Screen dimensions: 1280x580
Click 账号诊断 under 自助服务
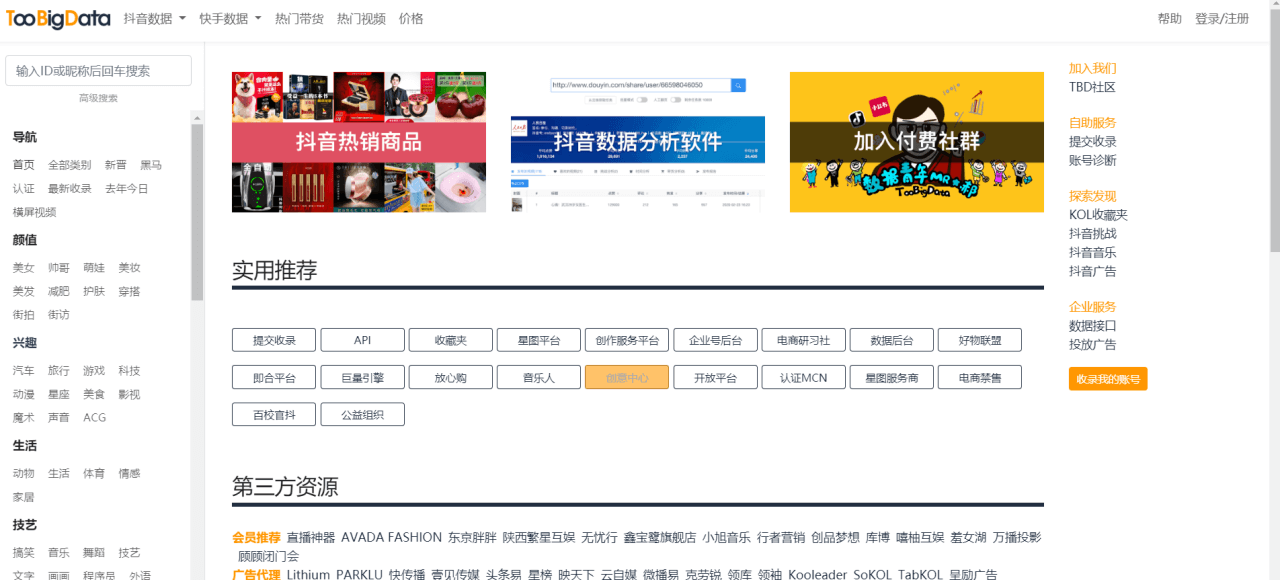click(x=1093, y=160)
